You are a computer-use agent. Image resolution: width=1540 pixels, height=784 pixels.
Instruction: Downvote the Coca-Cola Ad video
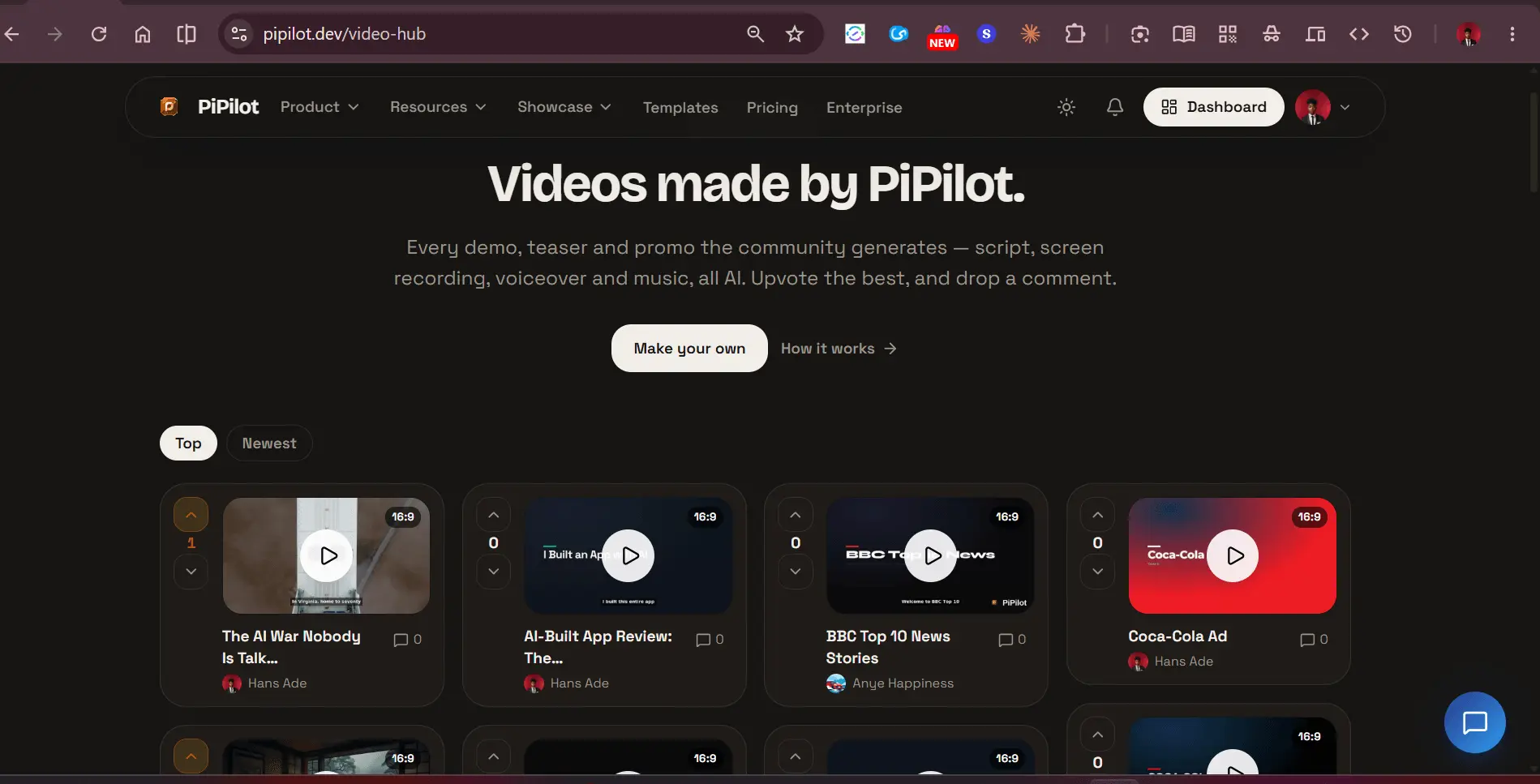pyautogui.click(x=1097, y=572)
